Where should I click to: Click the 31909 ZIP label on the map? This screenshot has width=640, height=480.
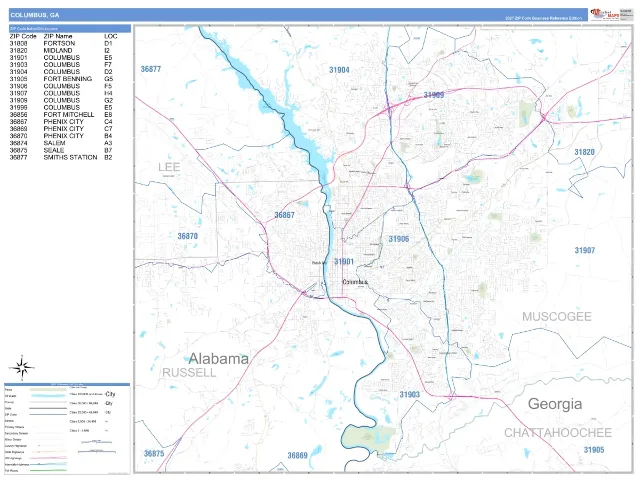coord(433,95)
